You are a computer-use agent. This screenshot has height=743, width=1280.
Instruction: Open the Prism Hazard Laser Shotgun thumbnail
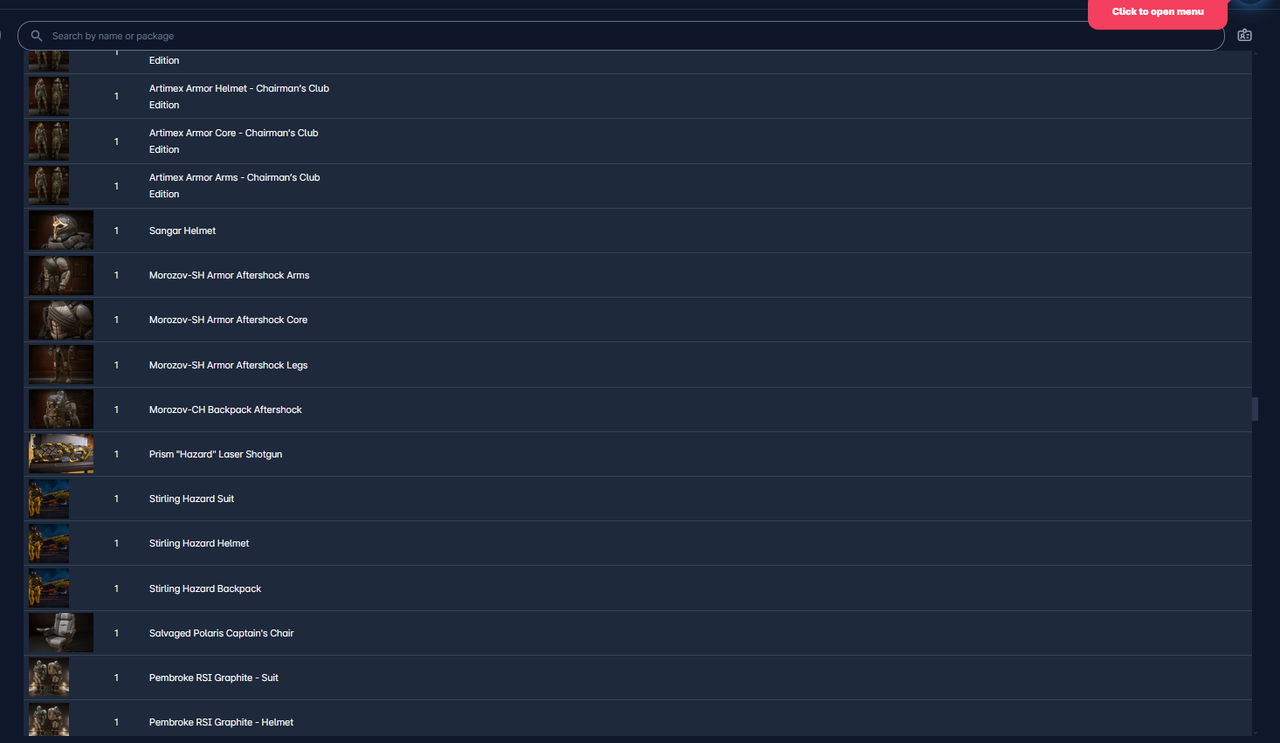pos(61,454)
